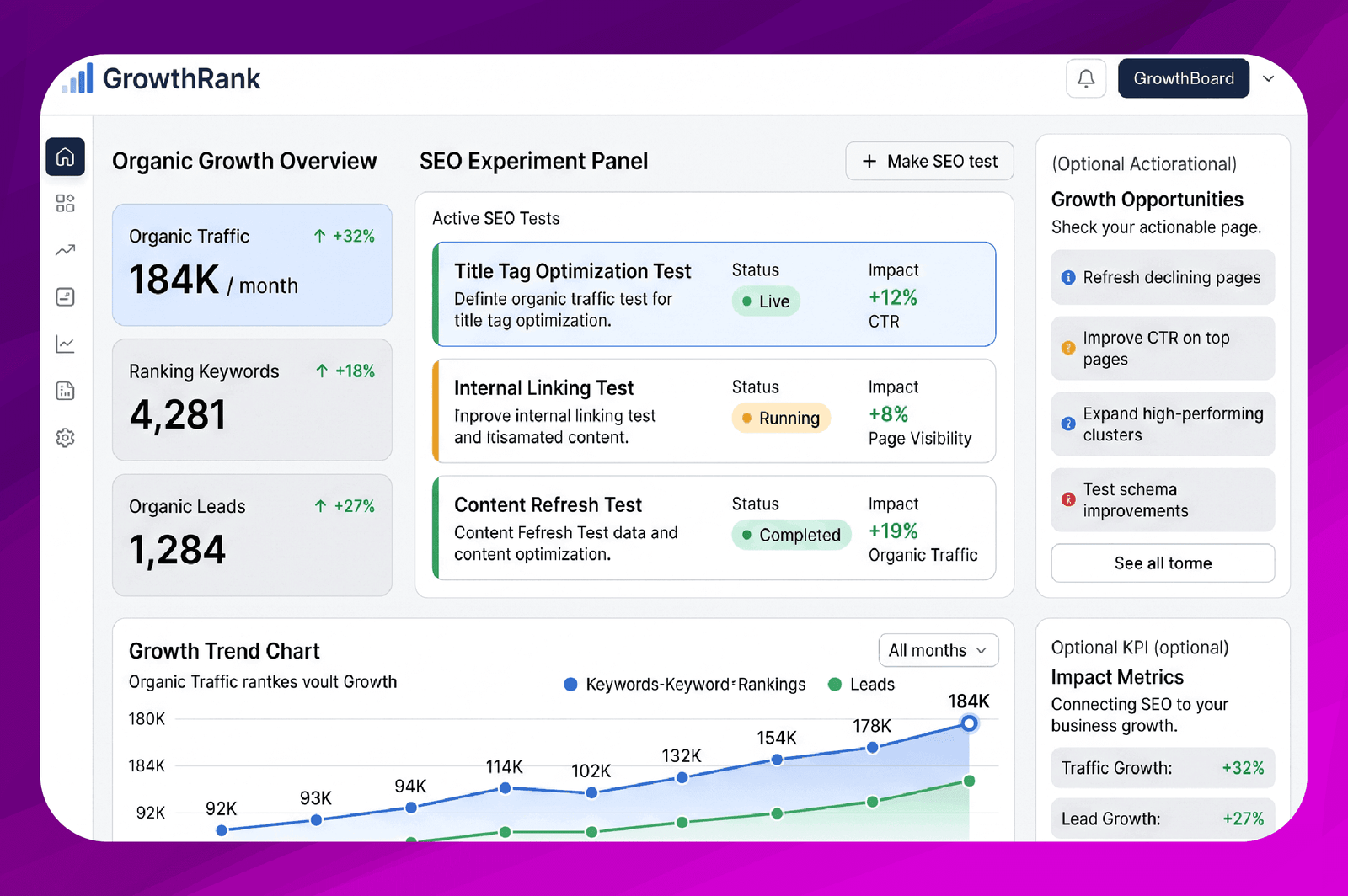
Task: Open the Organic Traffic metric card
Action: tap(252, 264)
